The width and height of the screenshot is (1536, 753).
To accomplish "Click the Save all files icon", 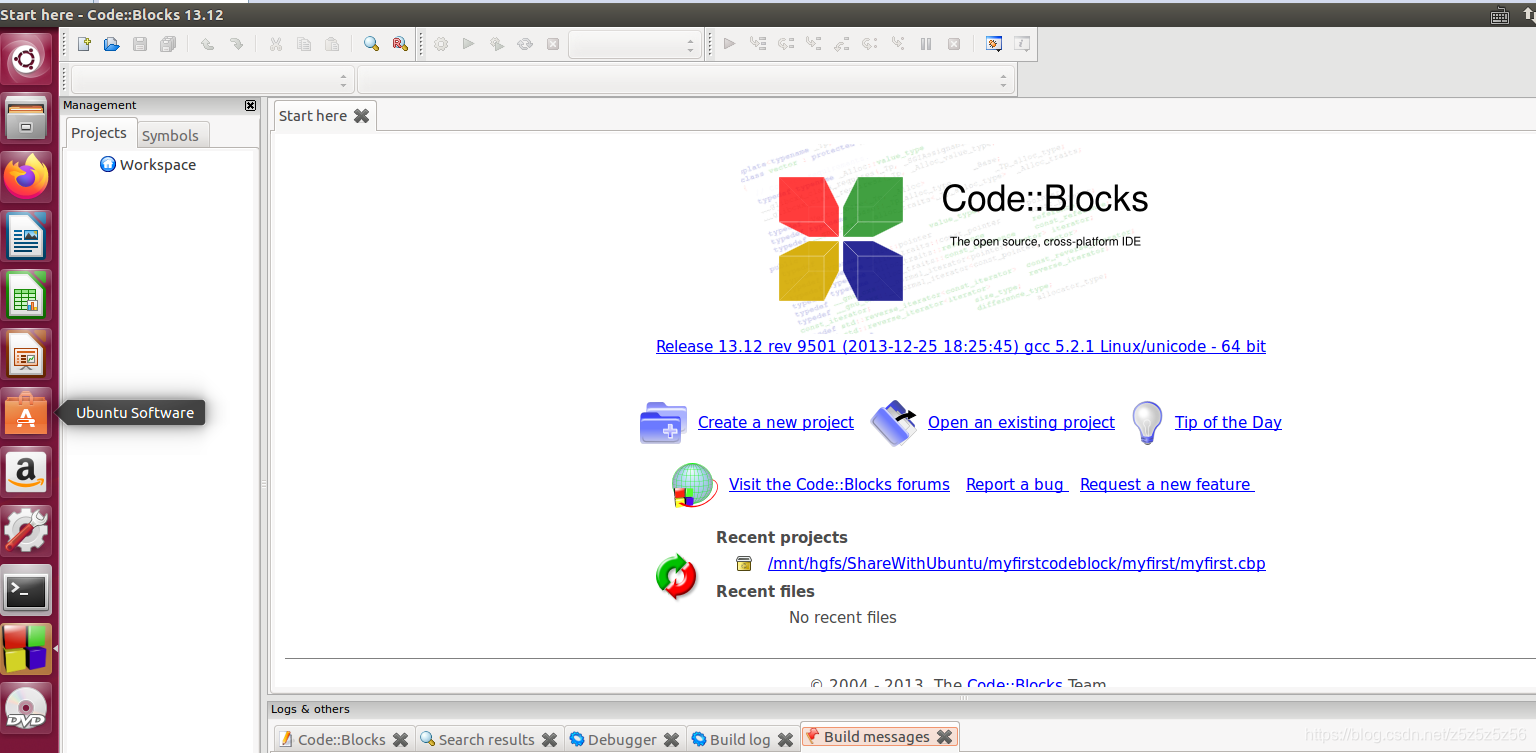I will click(x=168, y=44).
